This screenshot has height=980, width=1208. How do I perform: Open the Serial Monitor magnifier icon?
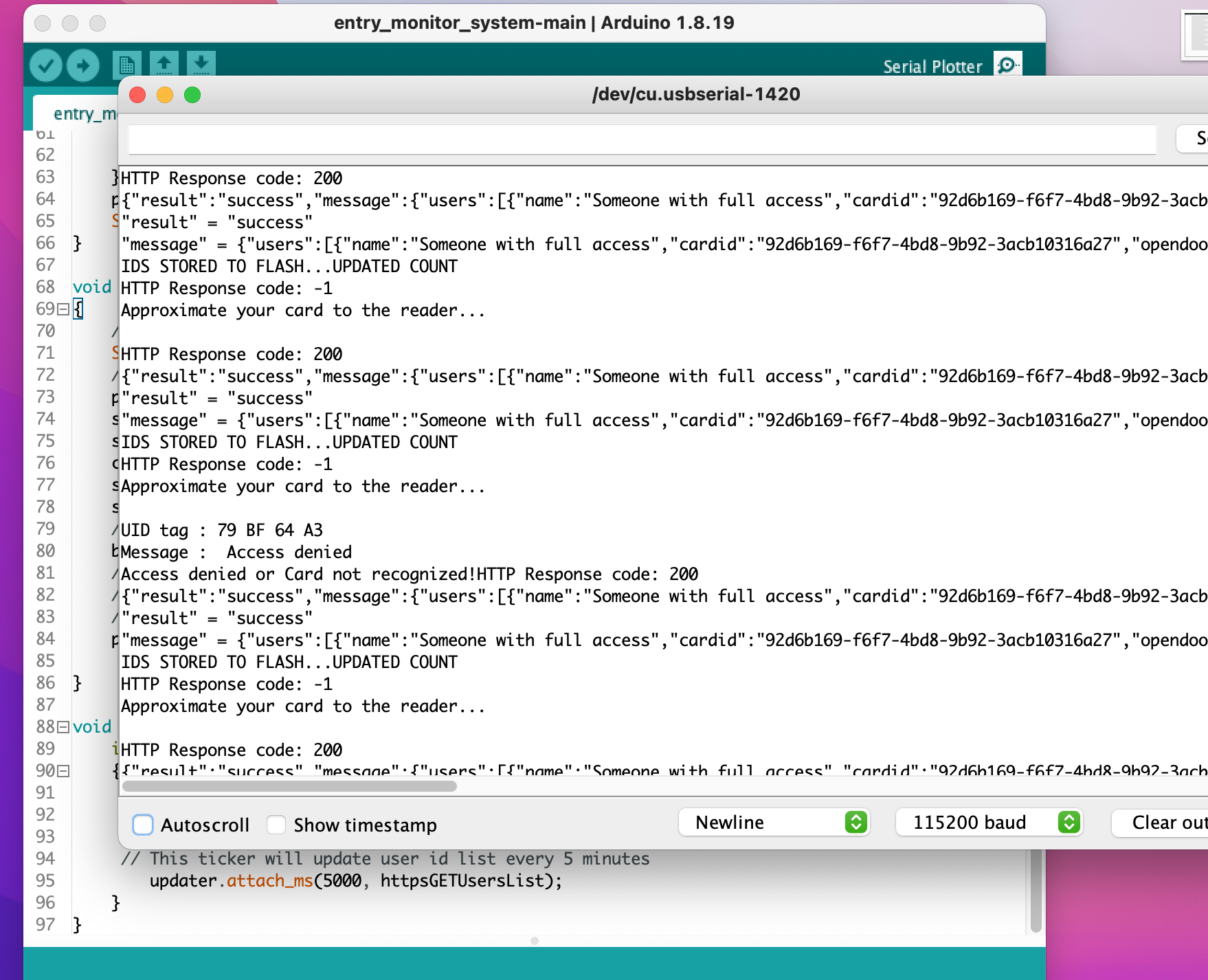click(x=1007, y=65)
